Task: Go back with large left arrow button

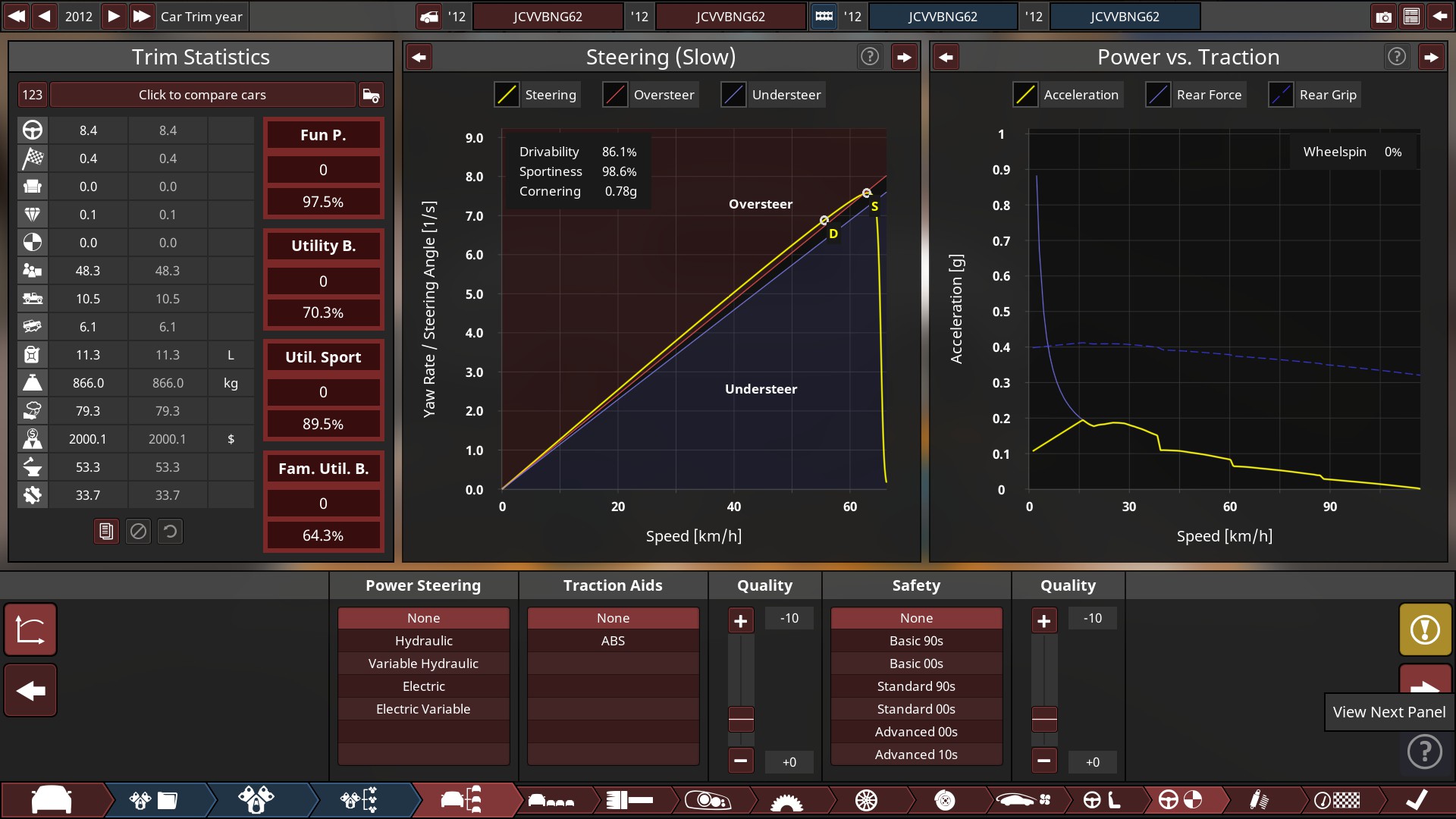Action: [x=30, y=690]
